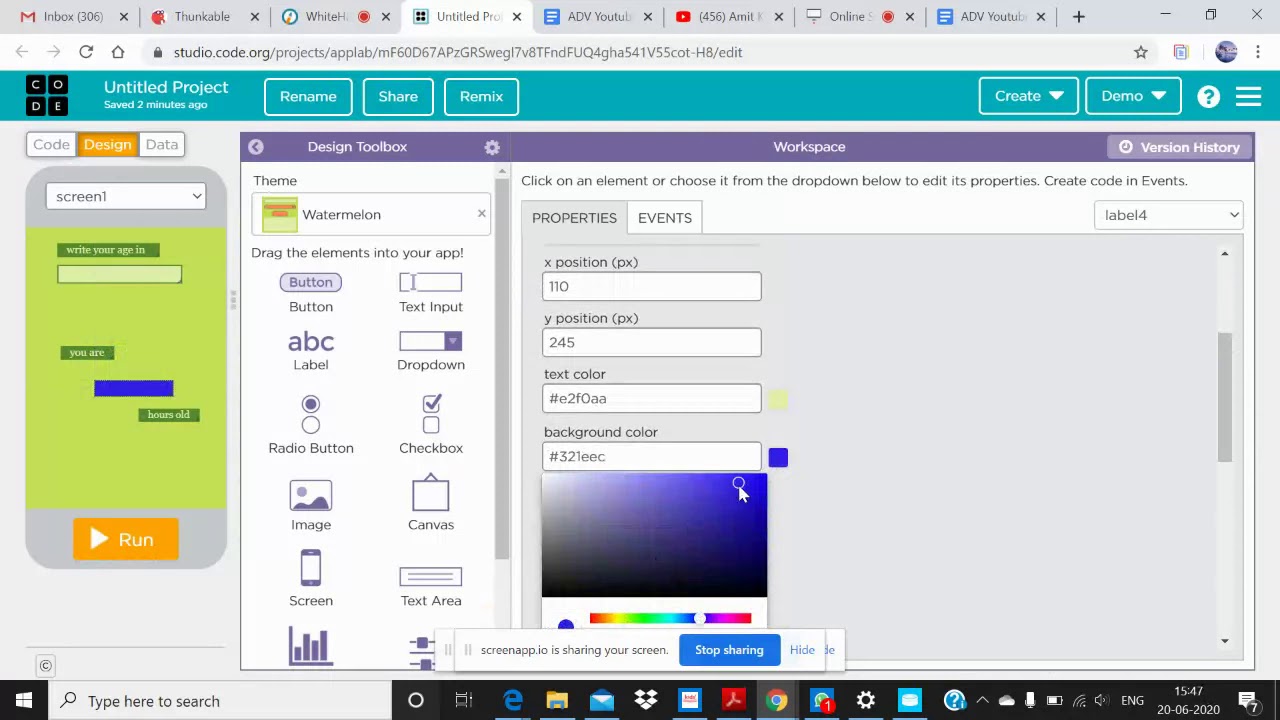Reload the browser page
The height and width of the screenshot is (720, 1280).
(86, 52)
